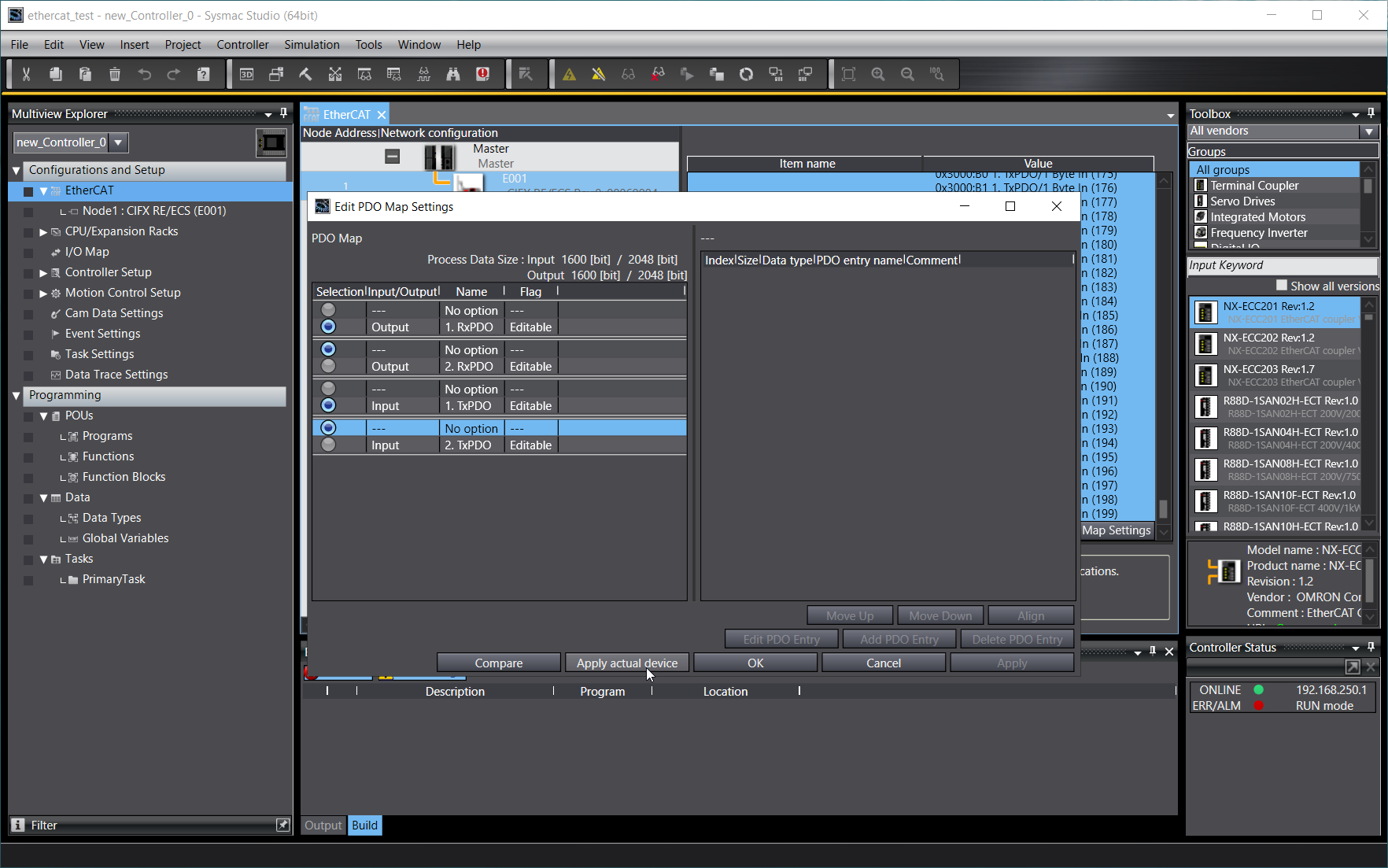The height and width of the screenshot is (868, 1388).
Task: Expand the Motion Control Setup tree node
Action: click(x=43, y=293)
